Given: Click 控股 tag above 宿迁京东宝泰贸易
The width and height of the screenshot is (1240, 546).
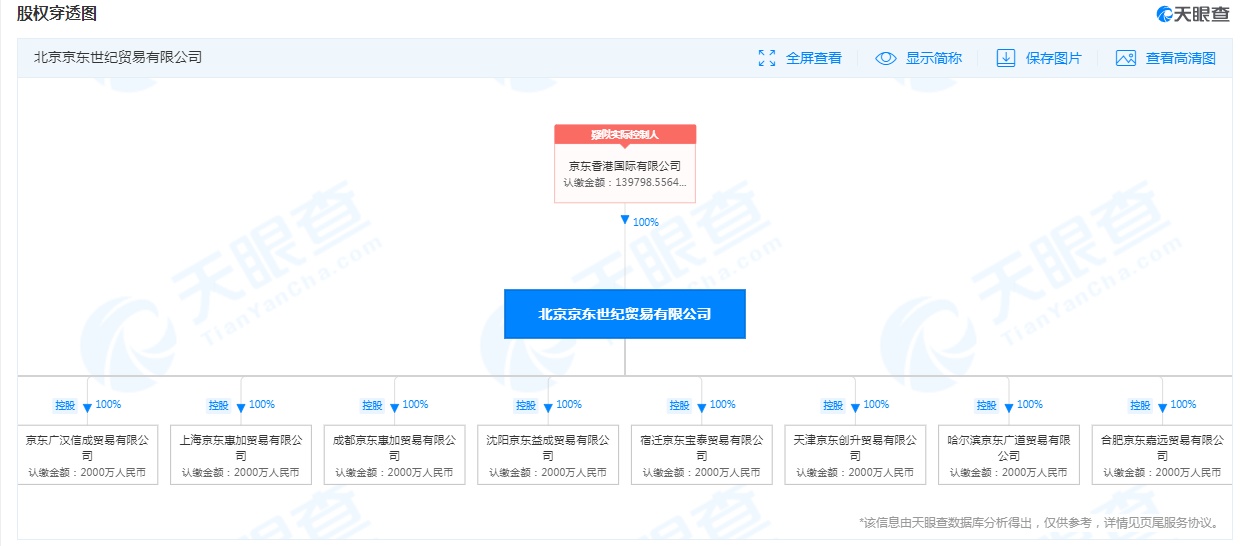Looking at the screenshot, I should tap(679, 405).
